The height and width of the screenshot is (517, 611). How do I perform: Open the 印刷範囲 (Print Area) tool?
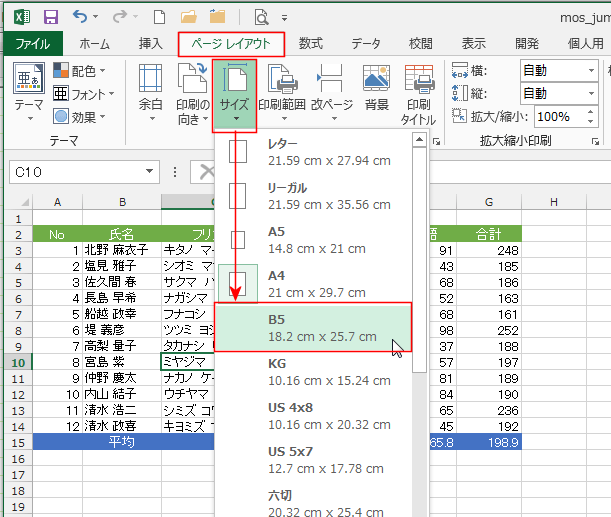[283, 88]
